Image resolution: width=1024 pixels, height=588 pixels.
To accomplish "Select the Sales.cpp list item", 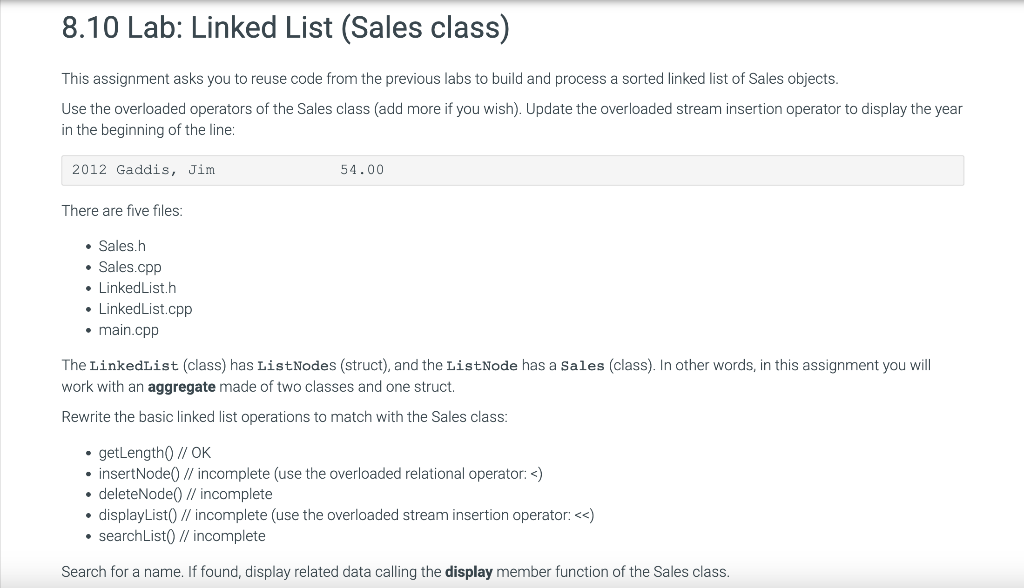I will click(x=130, y=267).
